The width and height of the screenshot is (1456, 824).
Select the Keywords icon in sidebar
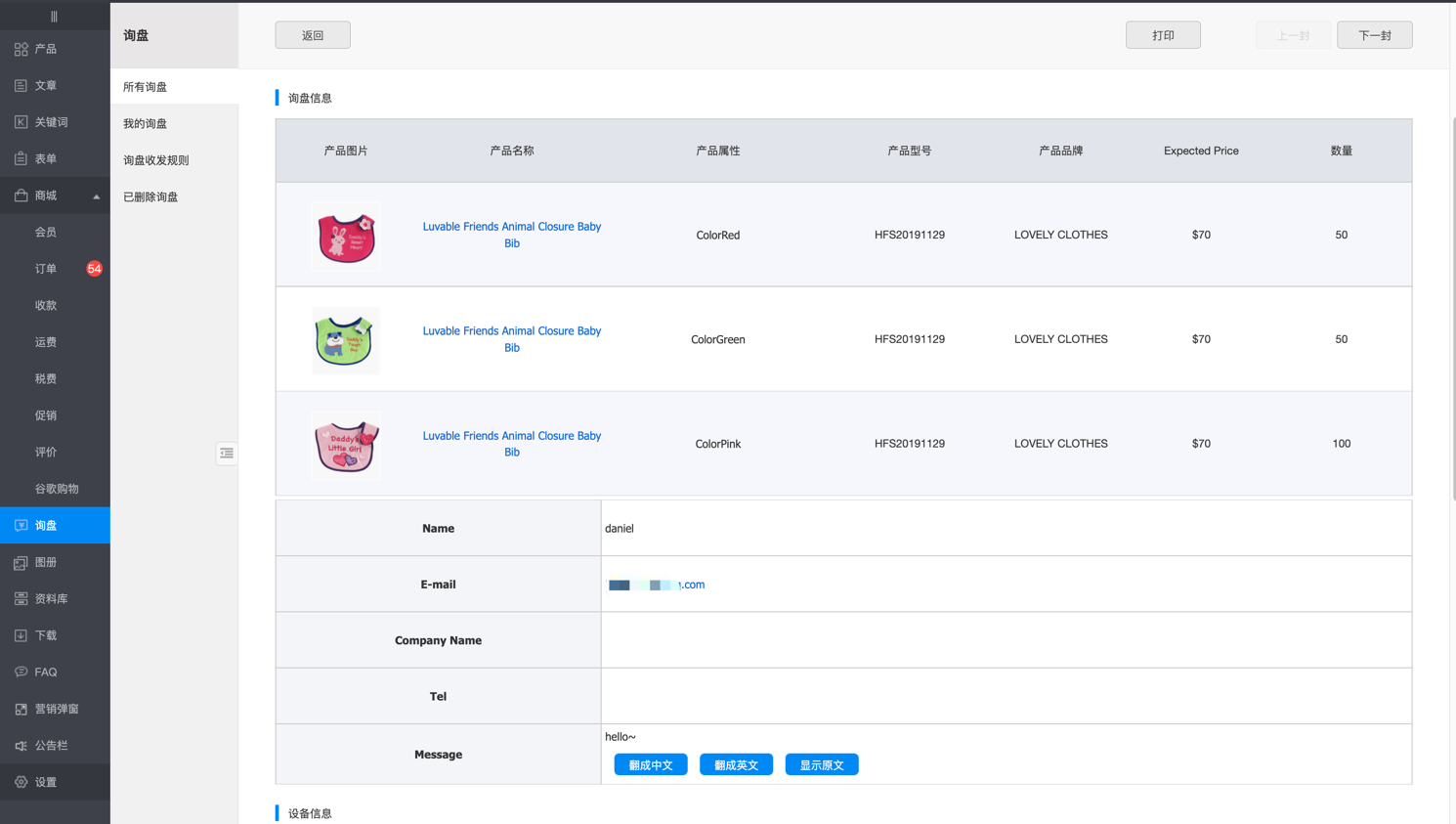tap(21, 122)
